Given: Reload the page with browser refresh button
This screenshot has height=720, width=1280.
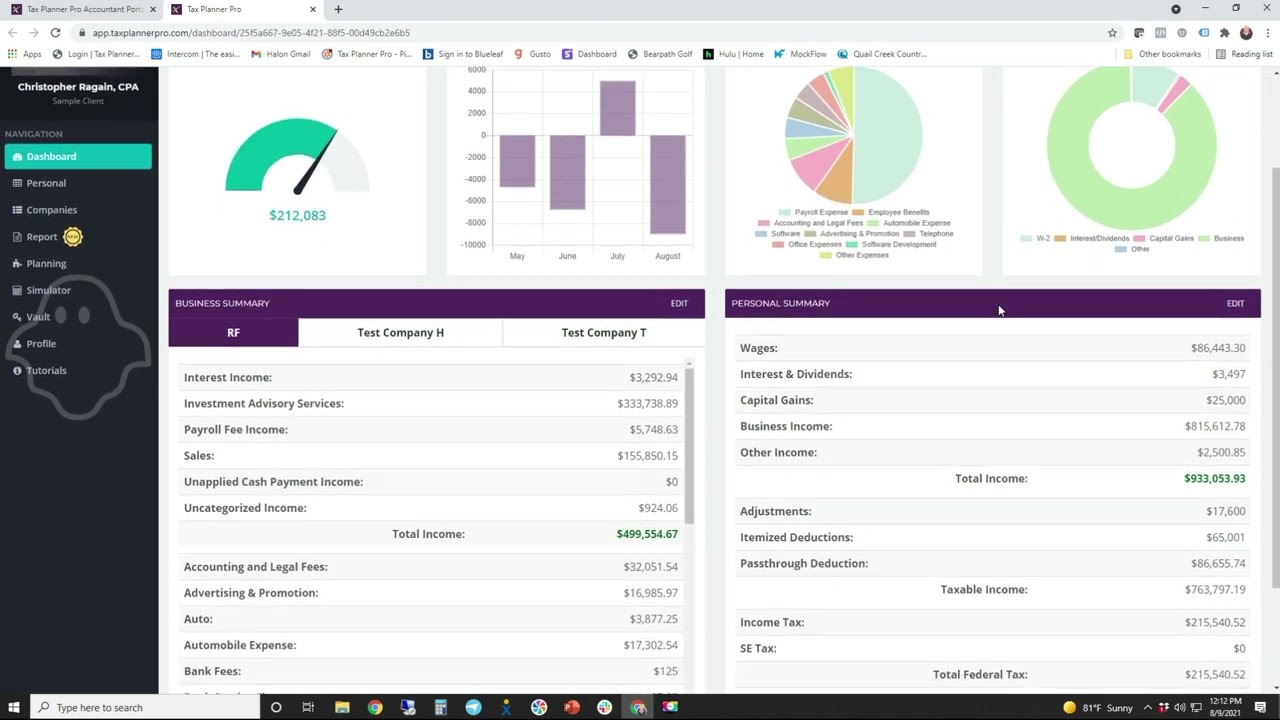Looking at the screenshot, I should (55, 32).
